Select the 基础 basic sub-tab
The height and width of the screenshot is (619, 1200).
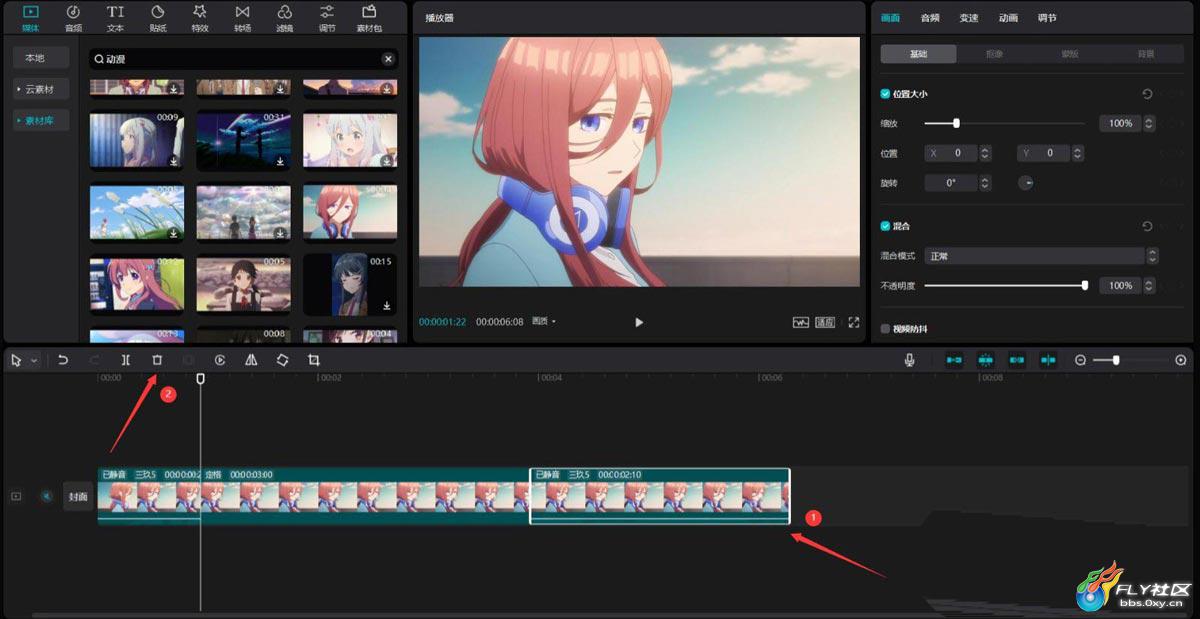[x=918, y=54]
